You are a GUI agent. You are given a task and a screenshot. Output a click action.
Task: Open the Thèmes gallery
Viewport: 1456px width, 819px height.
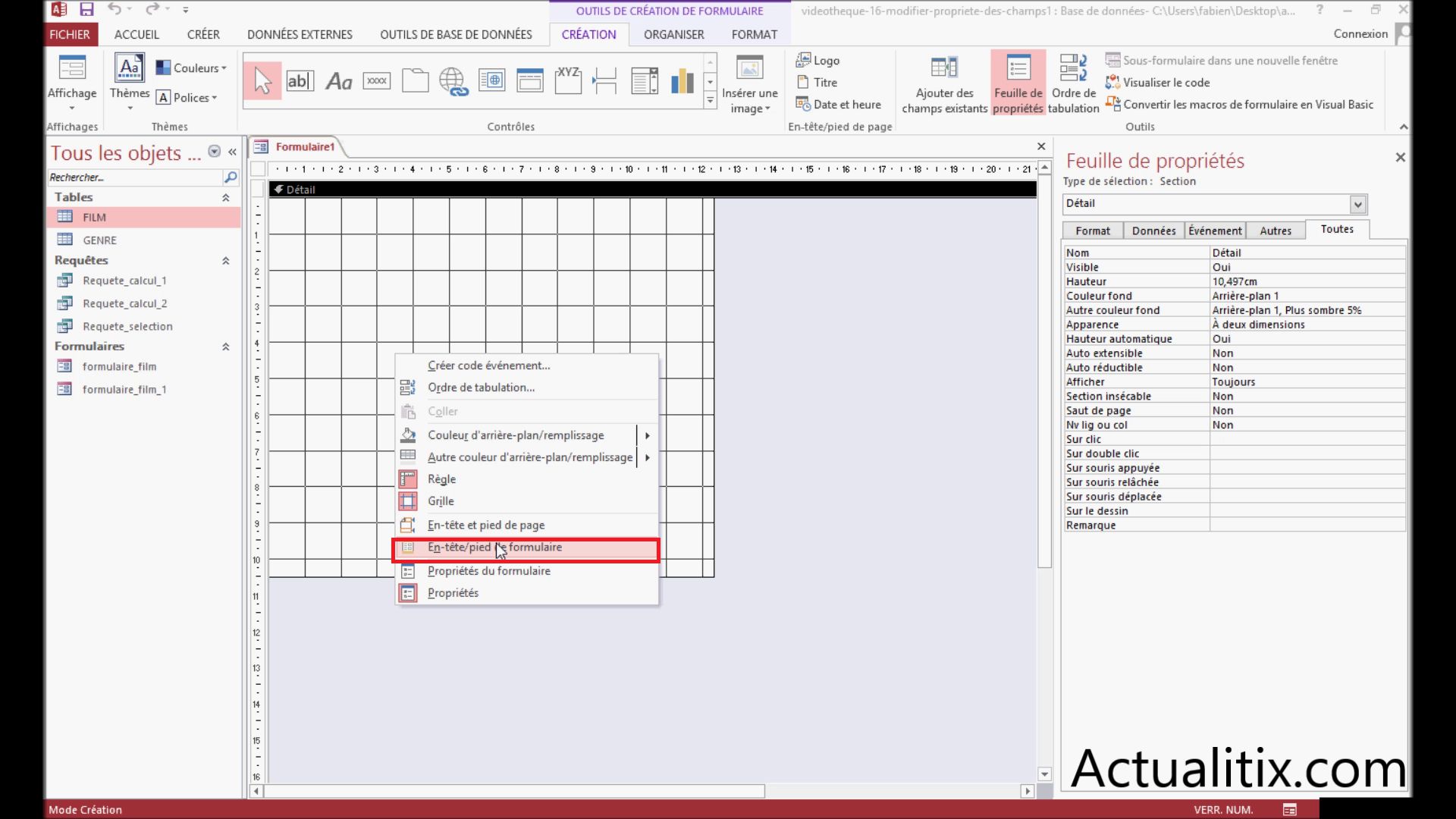coord(130,82)
